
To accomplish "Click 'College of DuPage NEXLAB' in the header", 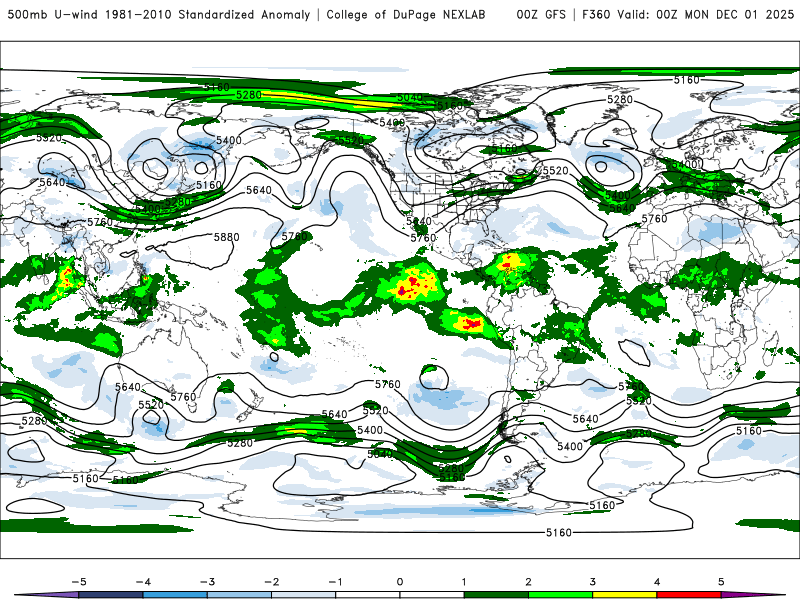I will click(x=406, y=14).
